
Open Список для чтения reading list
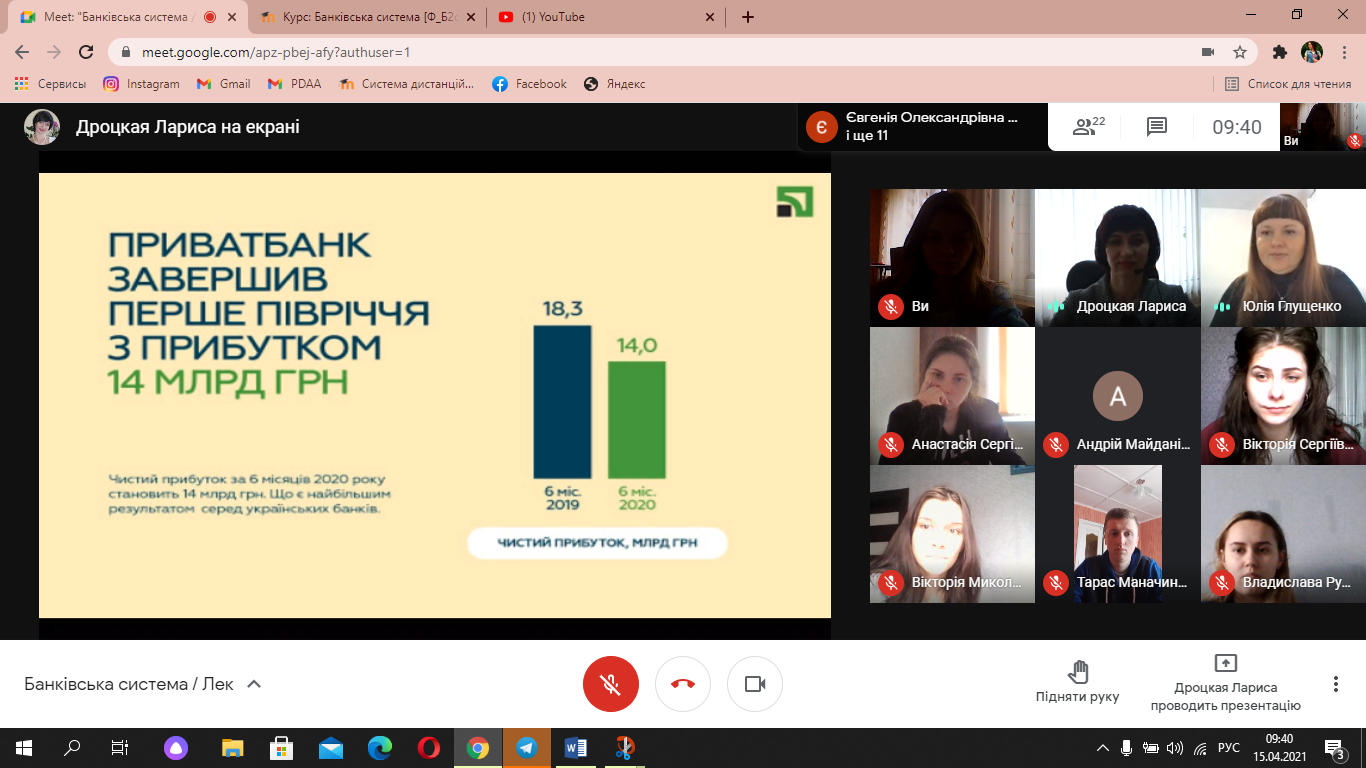point(1288,84)
